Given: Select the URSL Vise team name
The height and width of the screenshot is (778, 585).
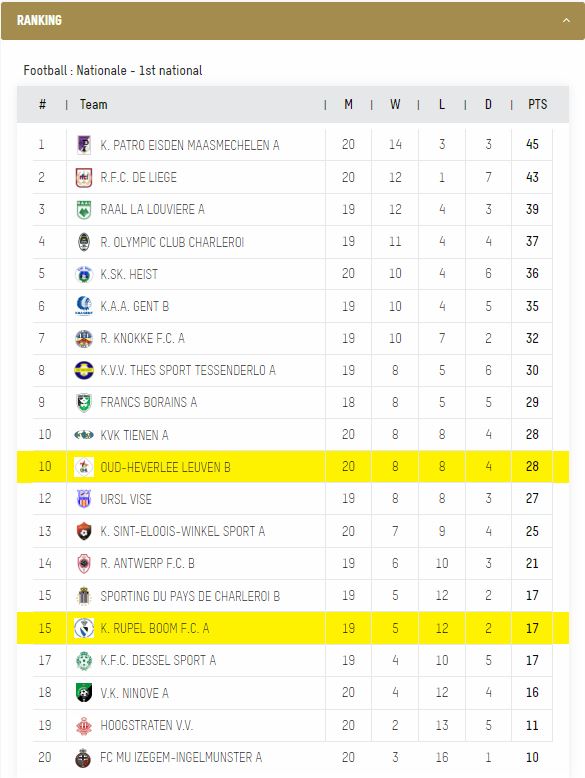Looking at the screenshot, I should point(126,499).
